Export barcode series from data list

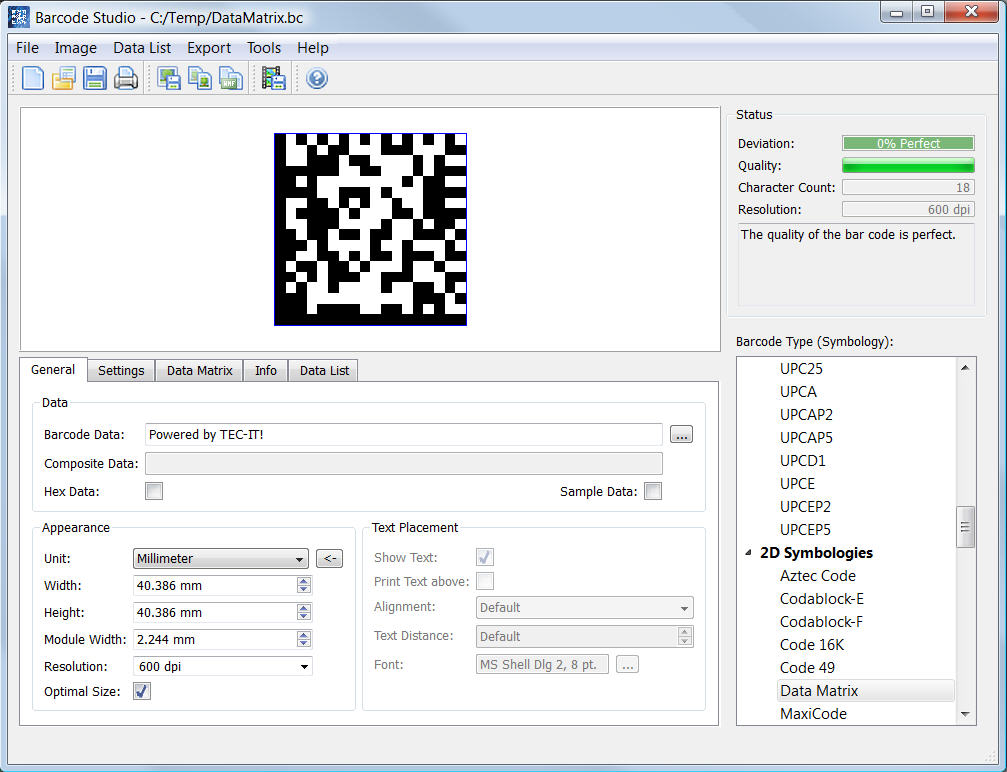tap(274, 78)
